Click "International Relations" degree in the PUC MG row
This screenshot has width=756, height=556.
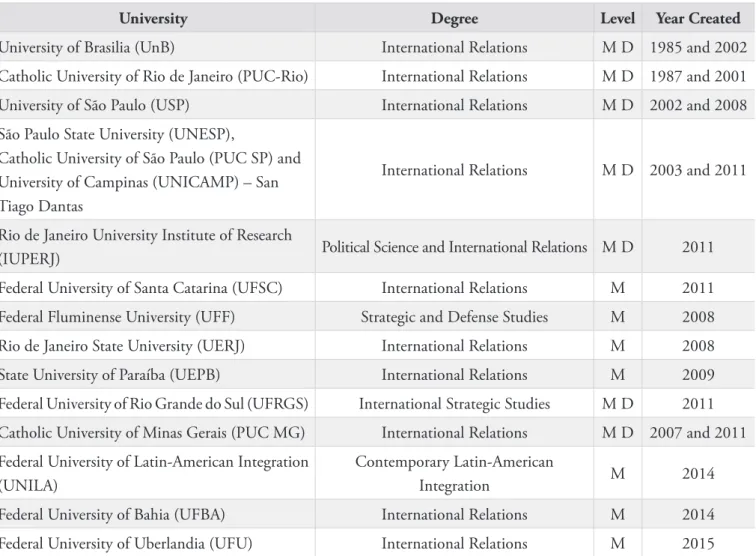(455, 433)
